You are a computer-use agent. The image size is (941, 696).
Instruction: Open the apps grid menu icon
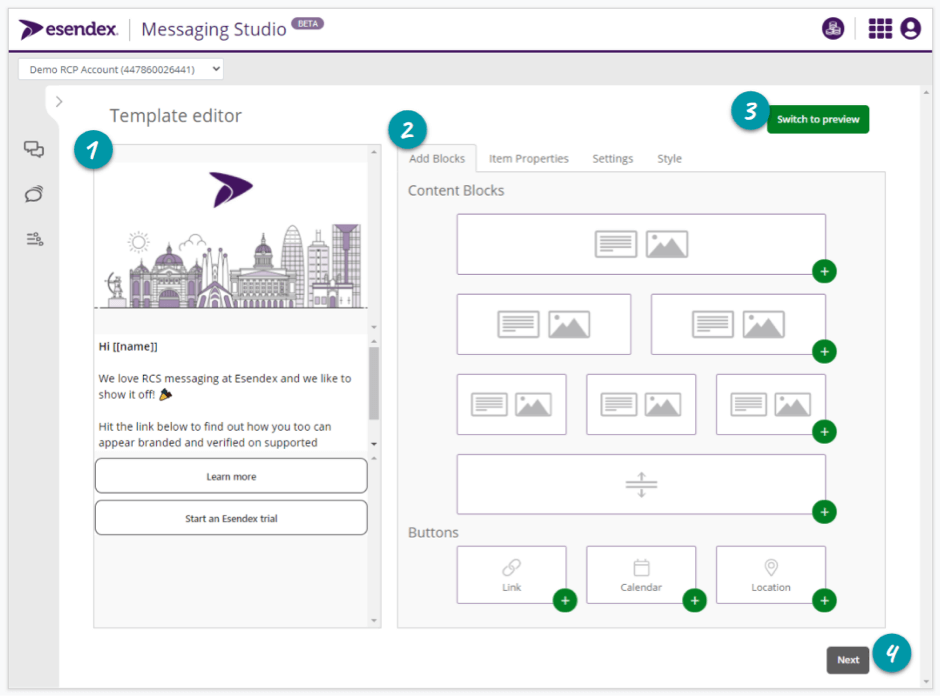pos(880,28)
